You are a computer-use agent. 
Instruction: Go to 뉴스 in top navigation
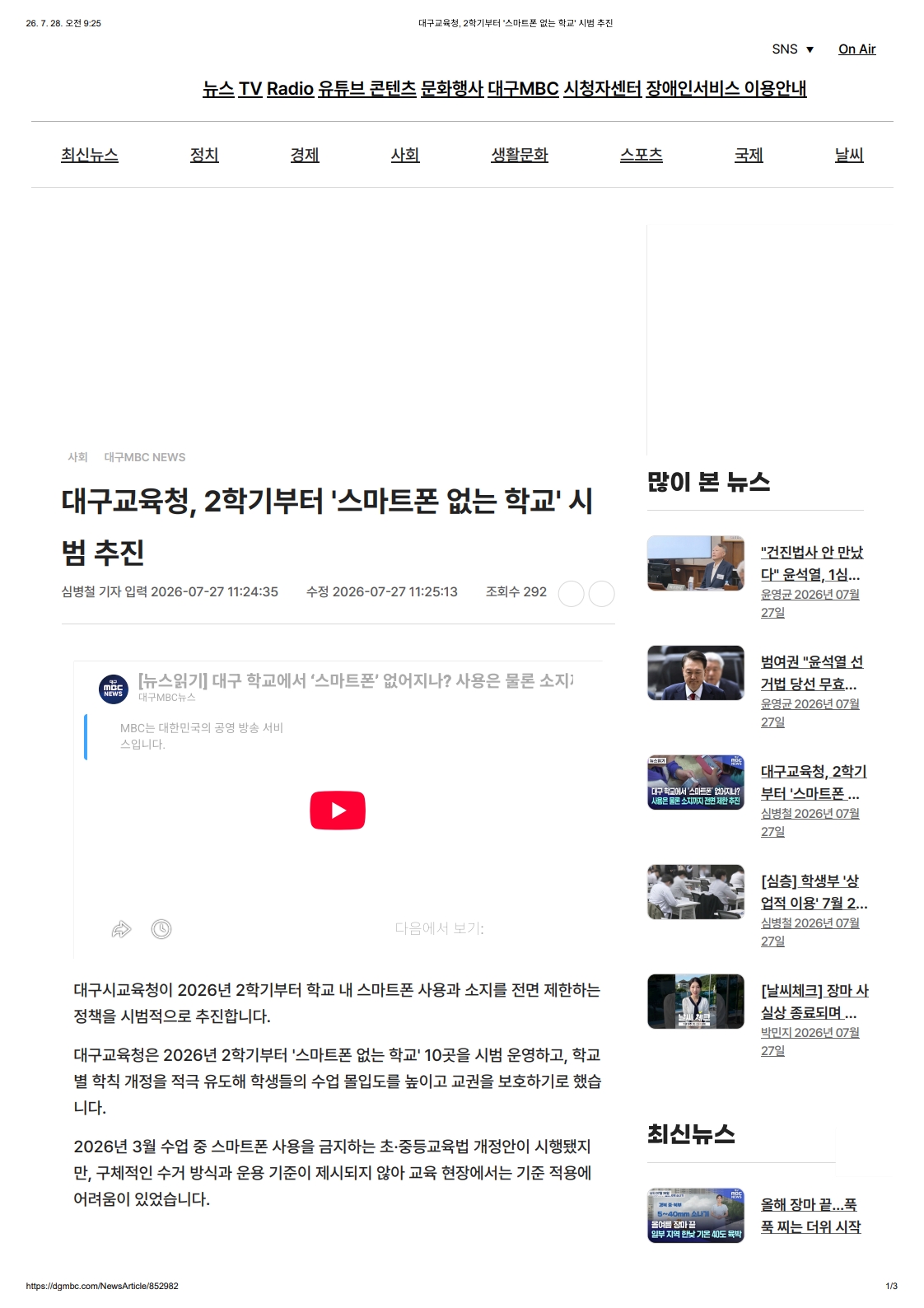tap(218, 88)
